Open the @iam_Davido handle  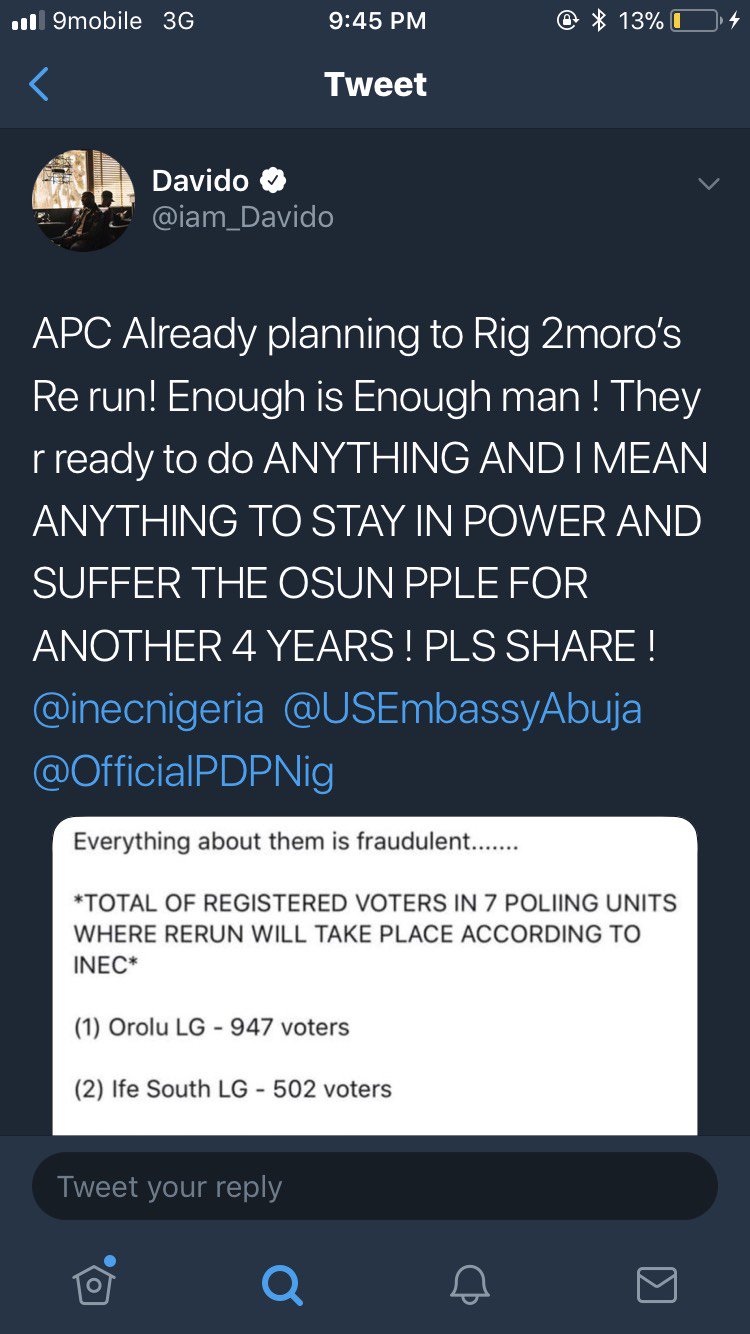pyautogui.click(x=243, y=217)
